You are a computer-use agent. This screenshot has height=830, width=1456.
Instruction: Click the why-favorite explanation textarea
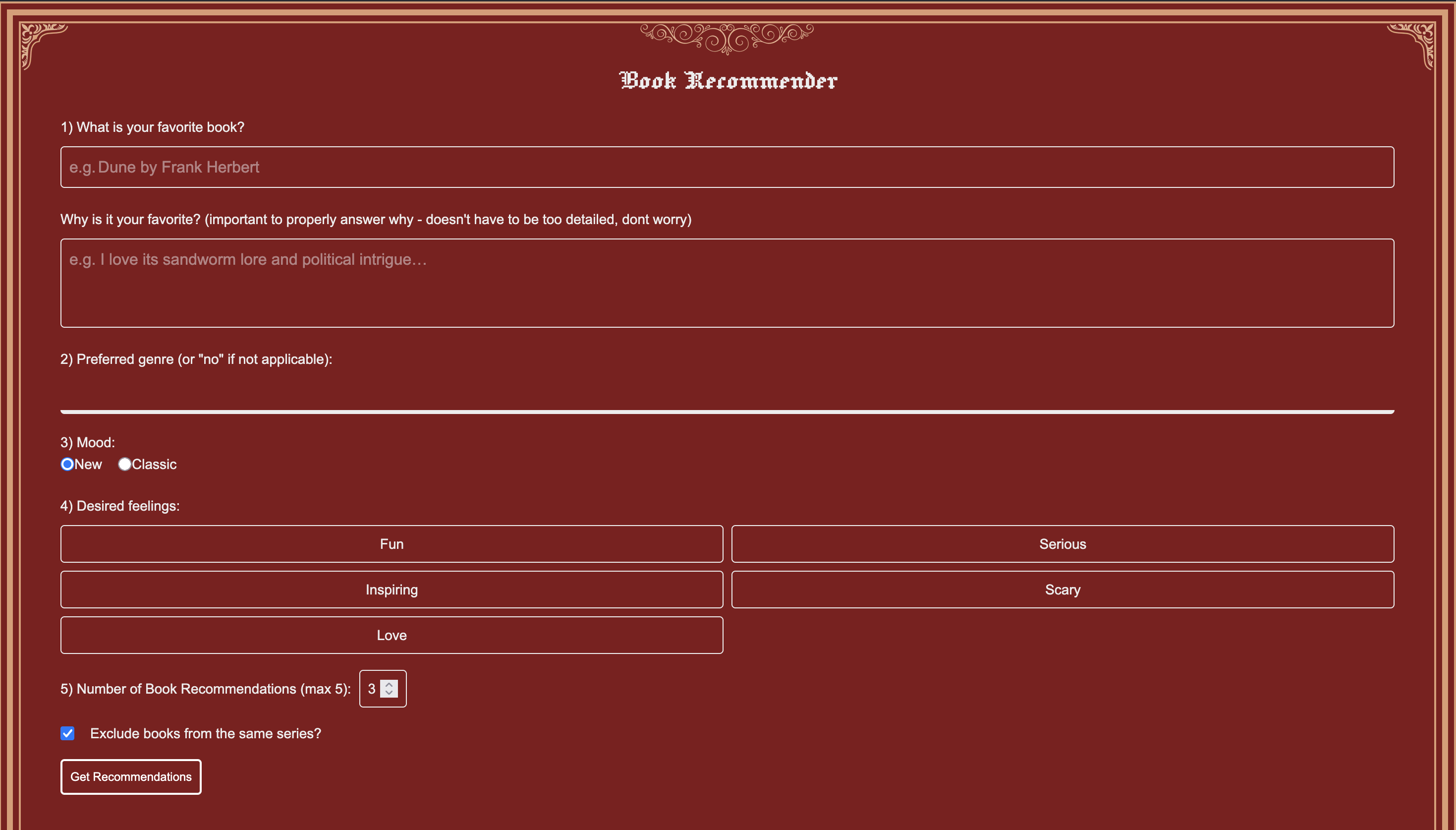[x=727, y=283]
